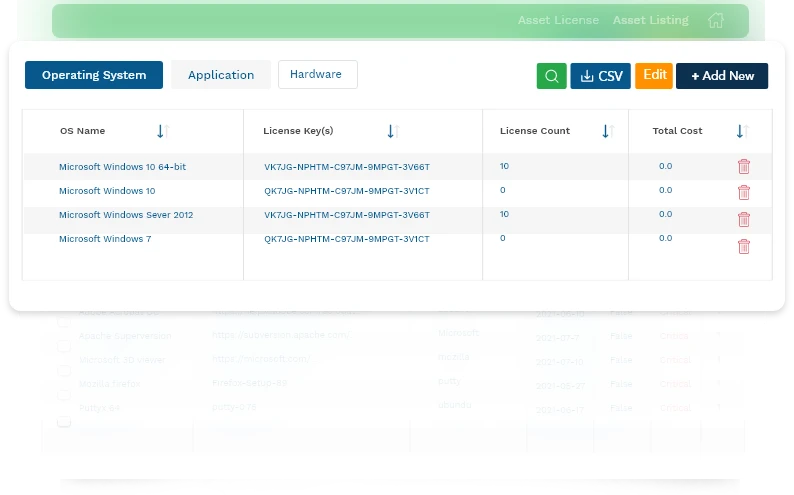Viewport: 794px width, 495px height.
Task: Select Microsoft Windows Sever 2012 name
Action: [x=126, y=215]
